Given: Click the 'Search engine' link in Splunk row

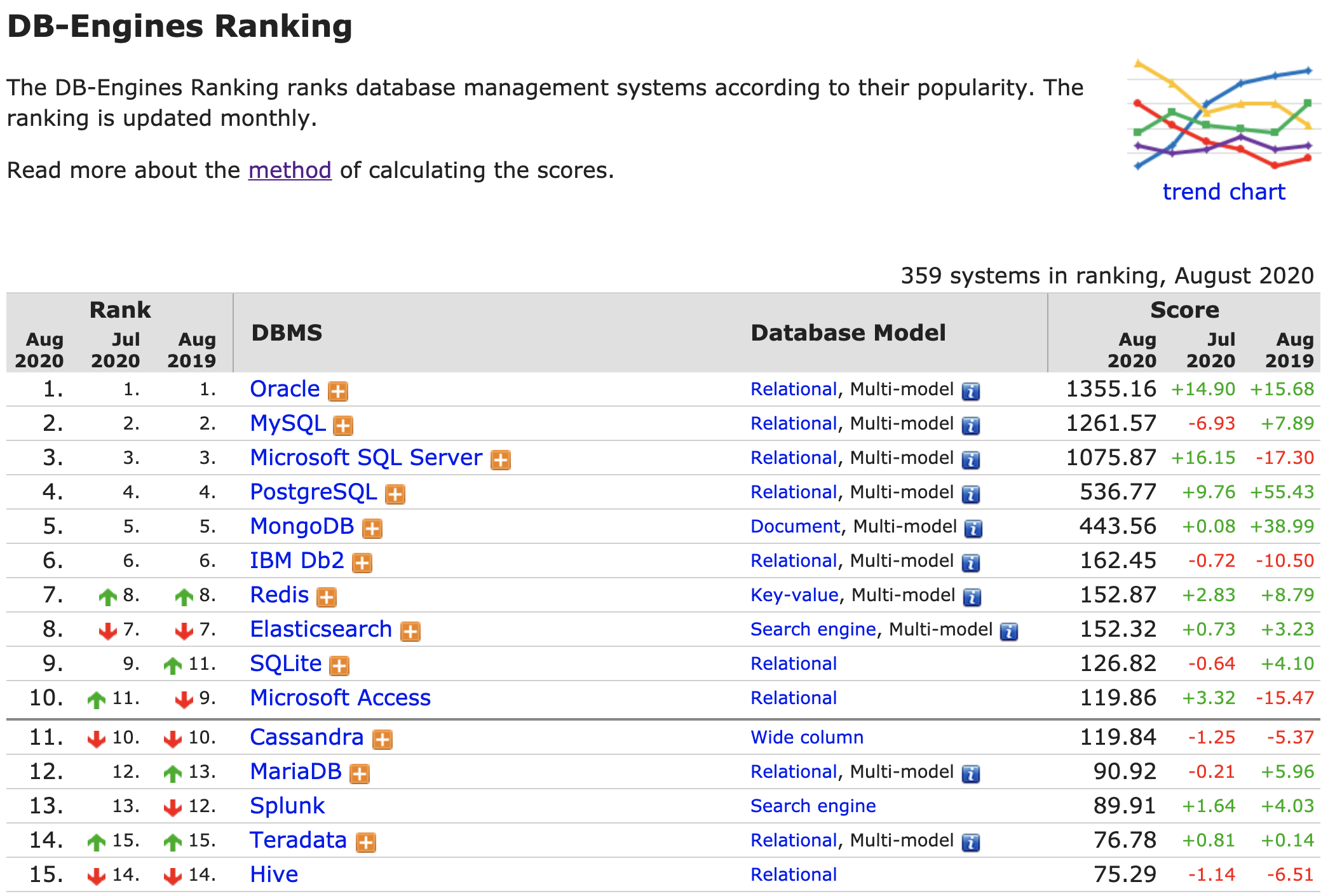Looking at the screenshot, I should click(813, 806).
